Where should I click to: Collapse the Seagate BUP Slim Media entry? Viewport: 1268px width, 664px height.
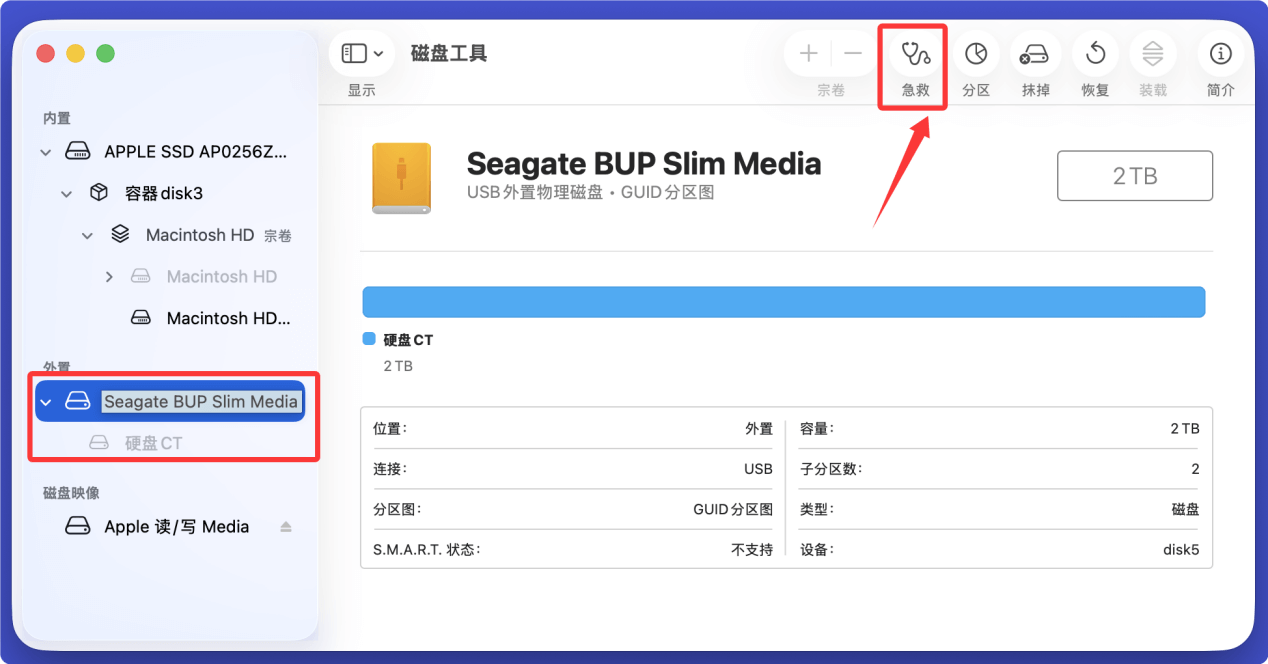tap(43, 401)
